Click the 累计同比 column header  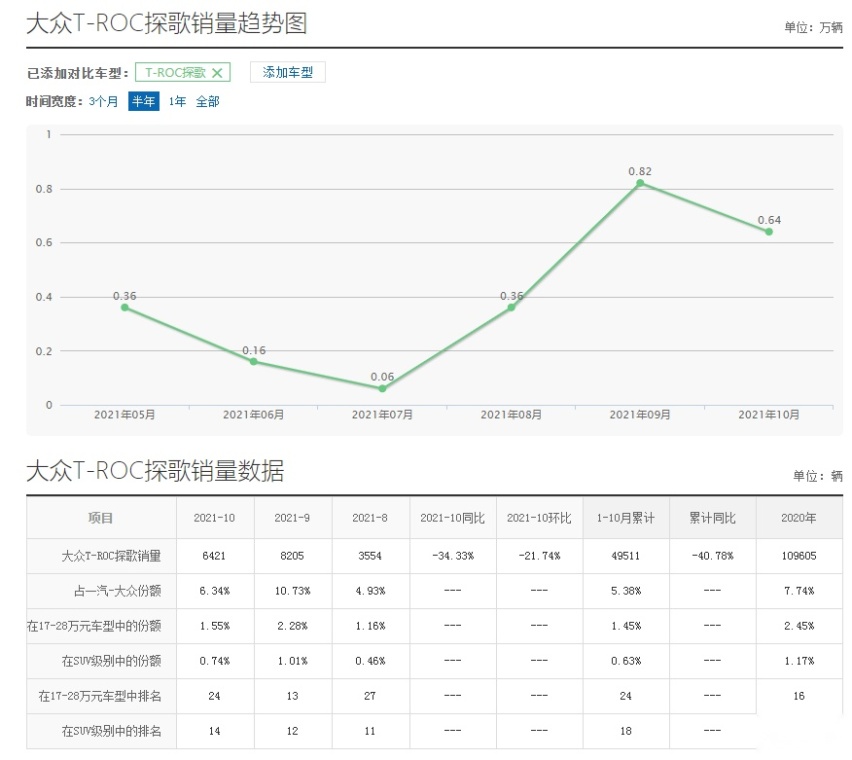712,518
